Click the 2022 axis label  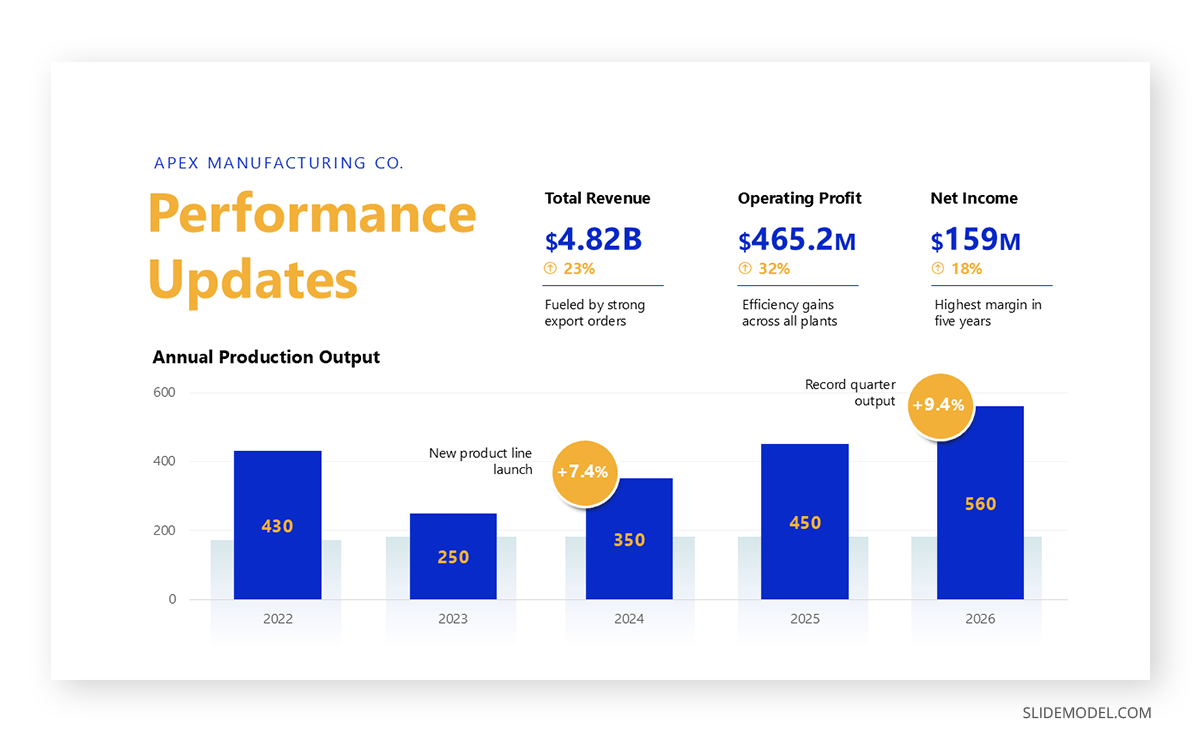(278, 619)
